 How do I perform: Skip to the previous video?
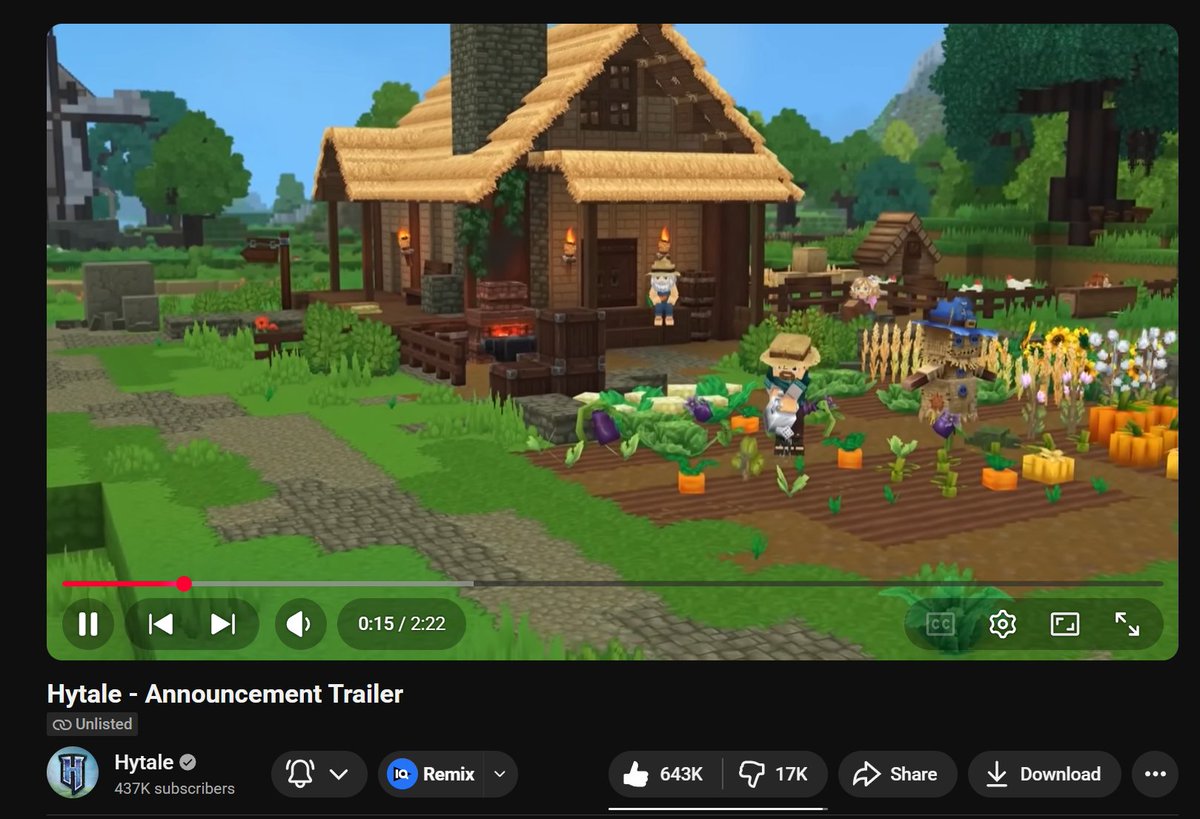(x=161, y=624)
